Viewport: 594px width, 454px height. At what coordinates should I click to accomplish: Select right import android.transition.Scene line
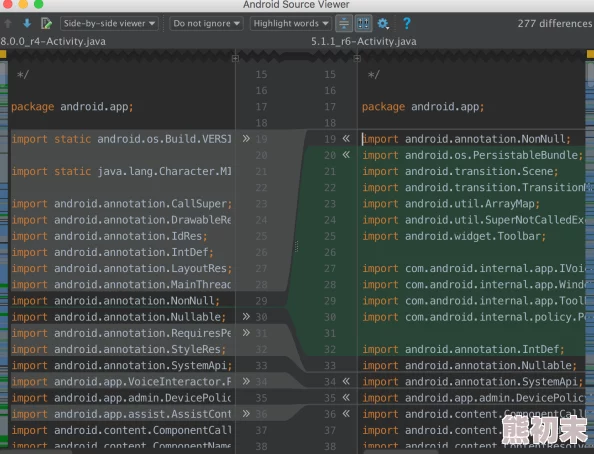[x=460, y=171]
